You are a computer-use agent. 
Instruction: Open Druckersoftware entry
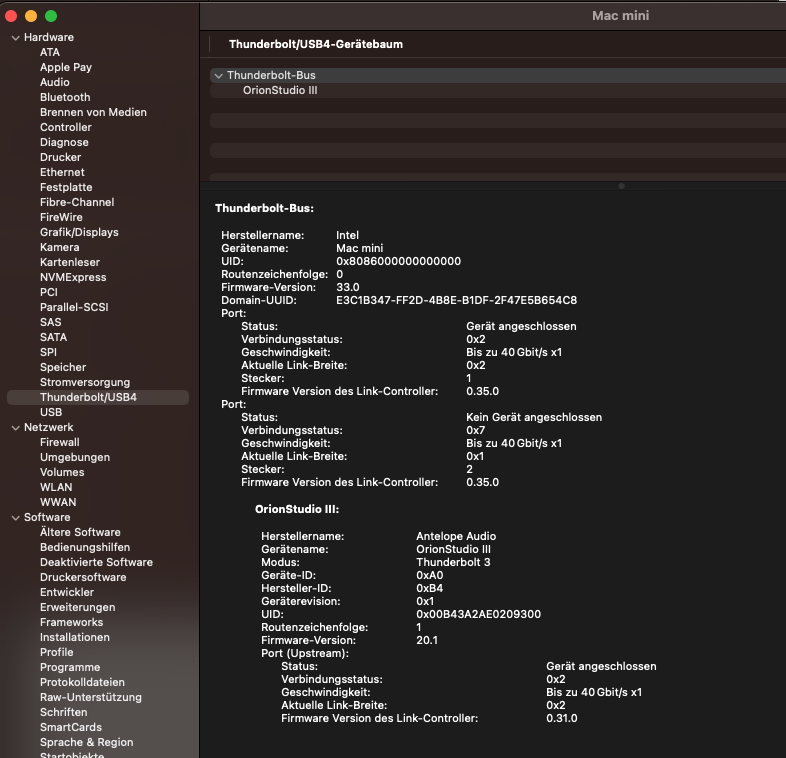coord(83,578)
